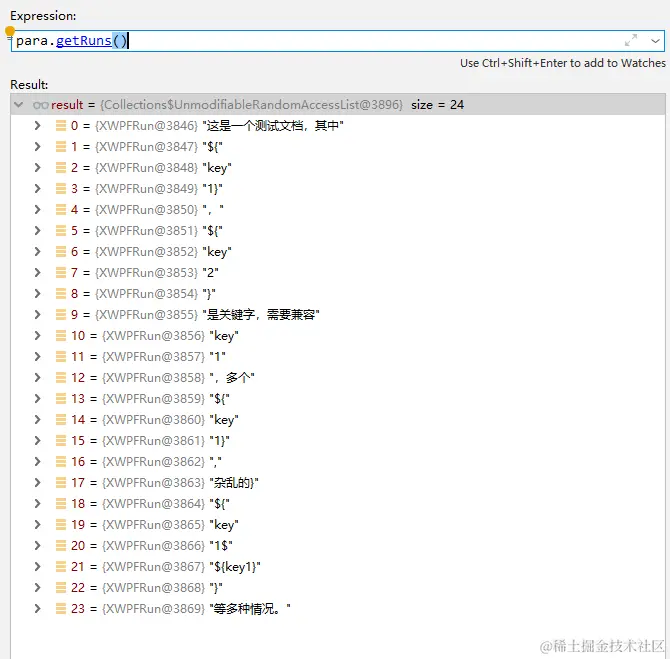Expand element 8 XWPFRun@3854

pyautogui.click(x=38, y=293)
